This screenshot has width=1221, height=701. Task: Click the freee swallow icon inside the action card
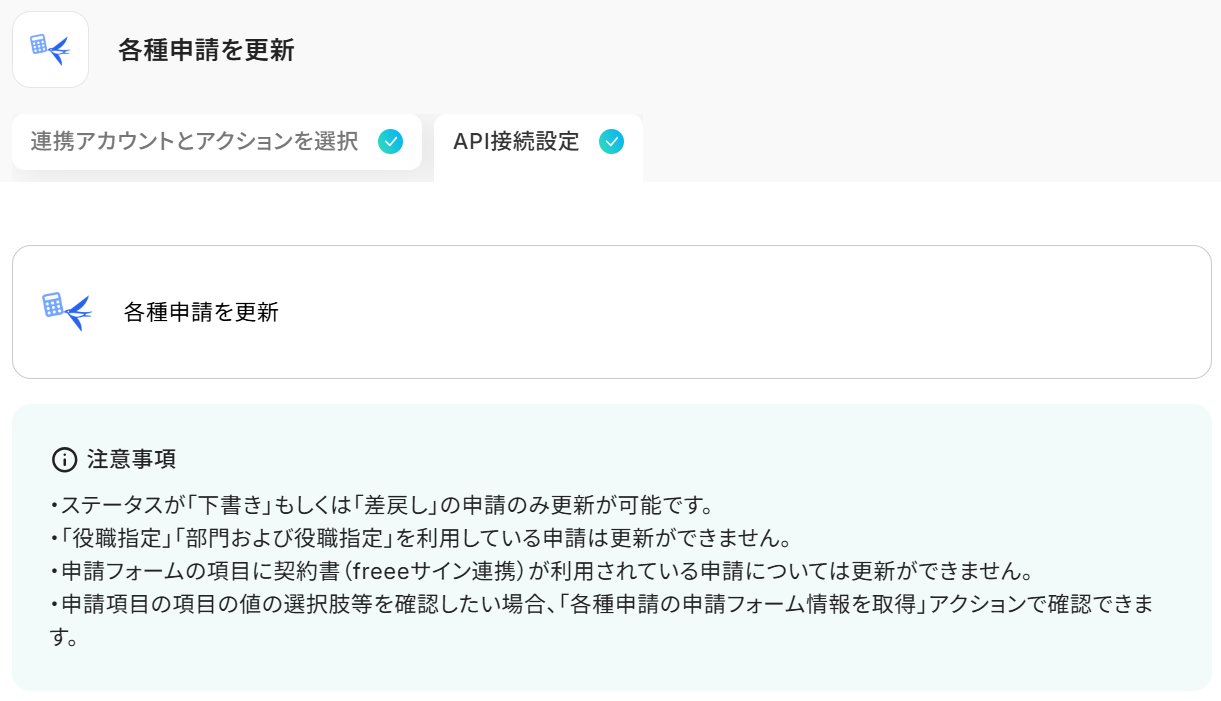pyautogui.click(x=67, y=311)
